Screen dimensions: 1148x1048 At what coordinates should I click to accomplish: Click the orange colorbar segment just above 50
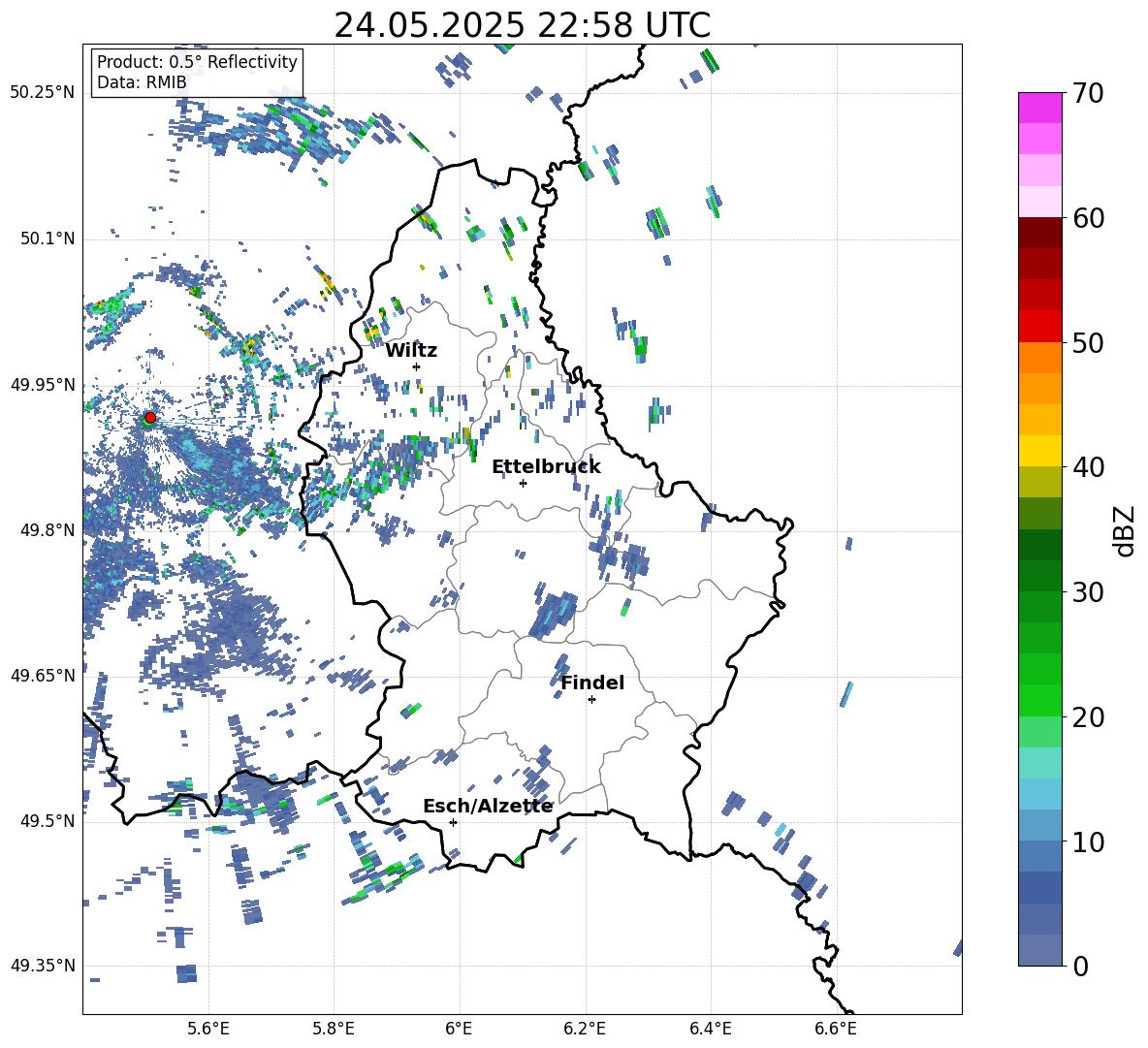pos(1040,358)
